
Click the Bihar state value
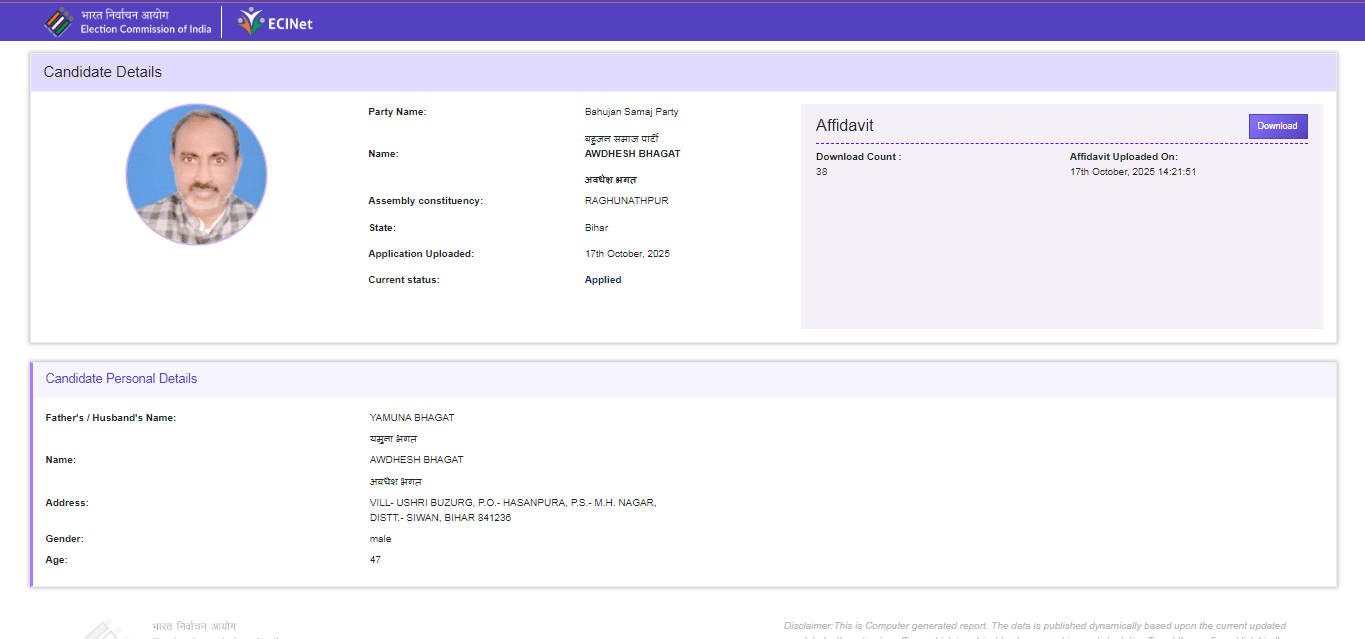[x=596, y=228]
